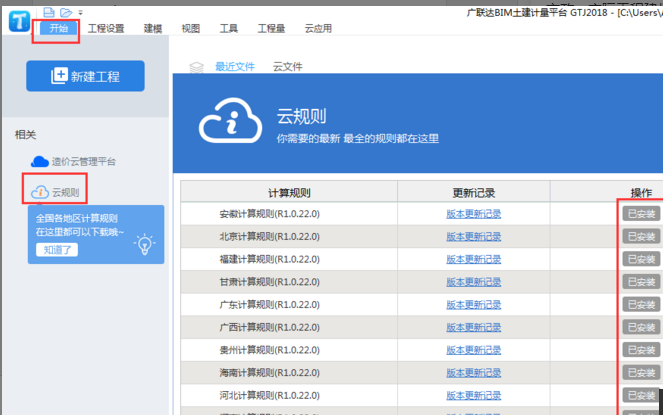Open 版本更新记录 for 广西计算规则
Viewport: 663px width, 415px height.
click(x=474, y=327)
